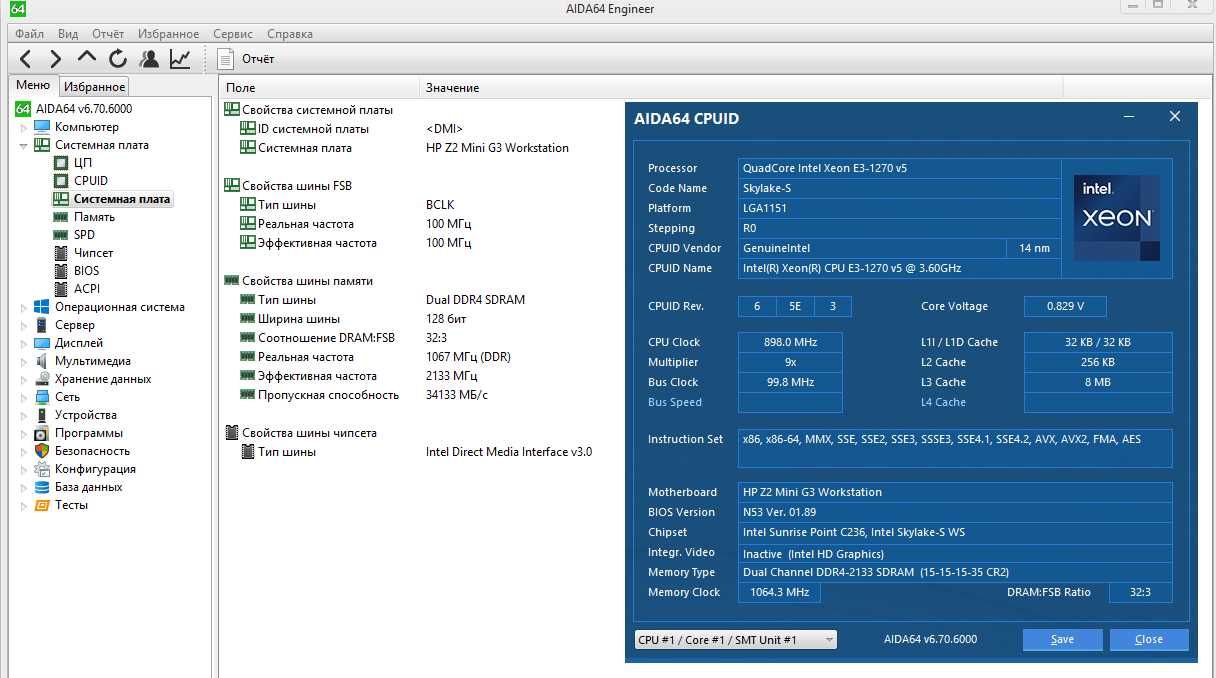Click the Хранение данных icon in tree

pyautogui.click(x=42, y=379)
